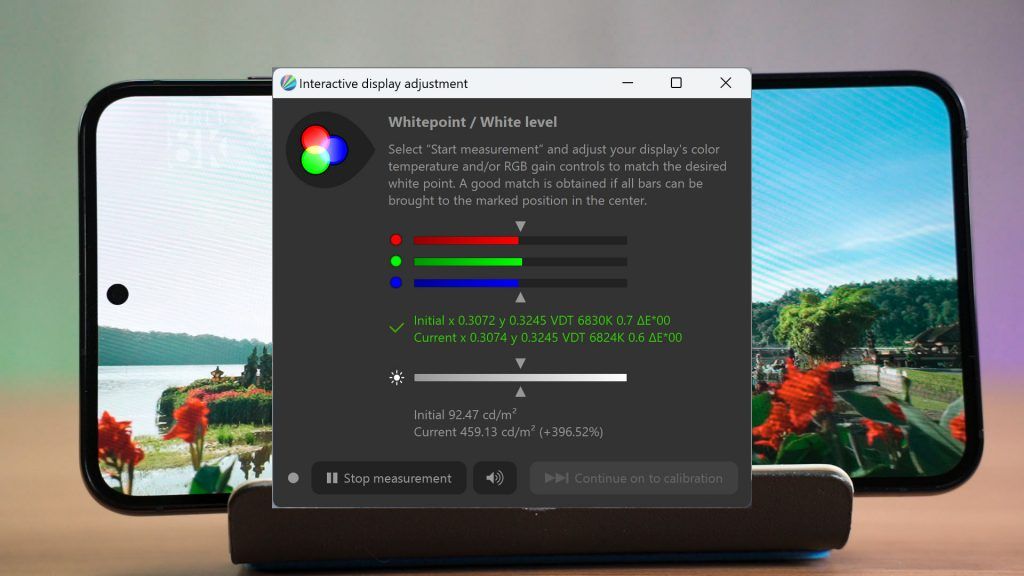Screen dimensions: 1024x576
Task: Click the blue gain level bar
Action: click(x=520, y=283)
